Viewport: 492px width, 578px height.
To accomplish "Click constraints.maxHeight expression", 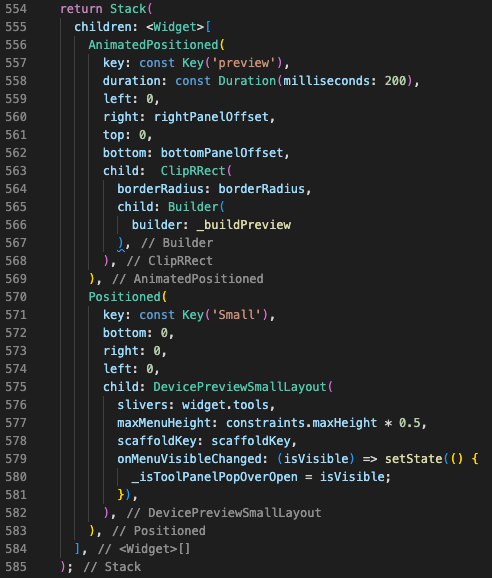I will (x=301, y=423).
